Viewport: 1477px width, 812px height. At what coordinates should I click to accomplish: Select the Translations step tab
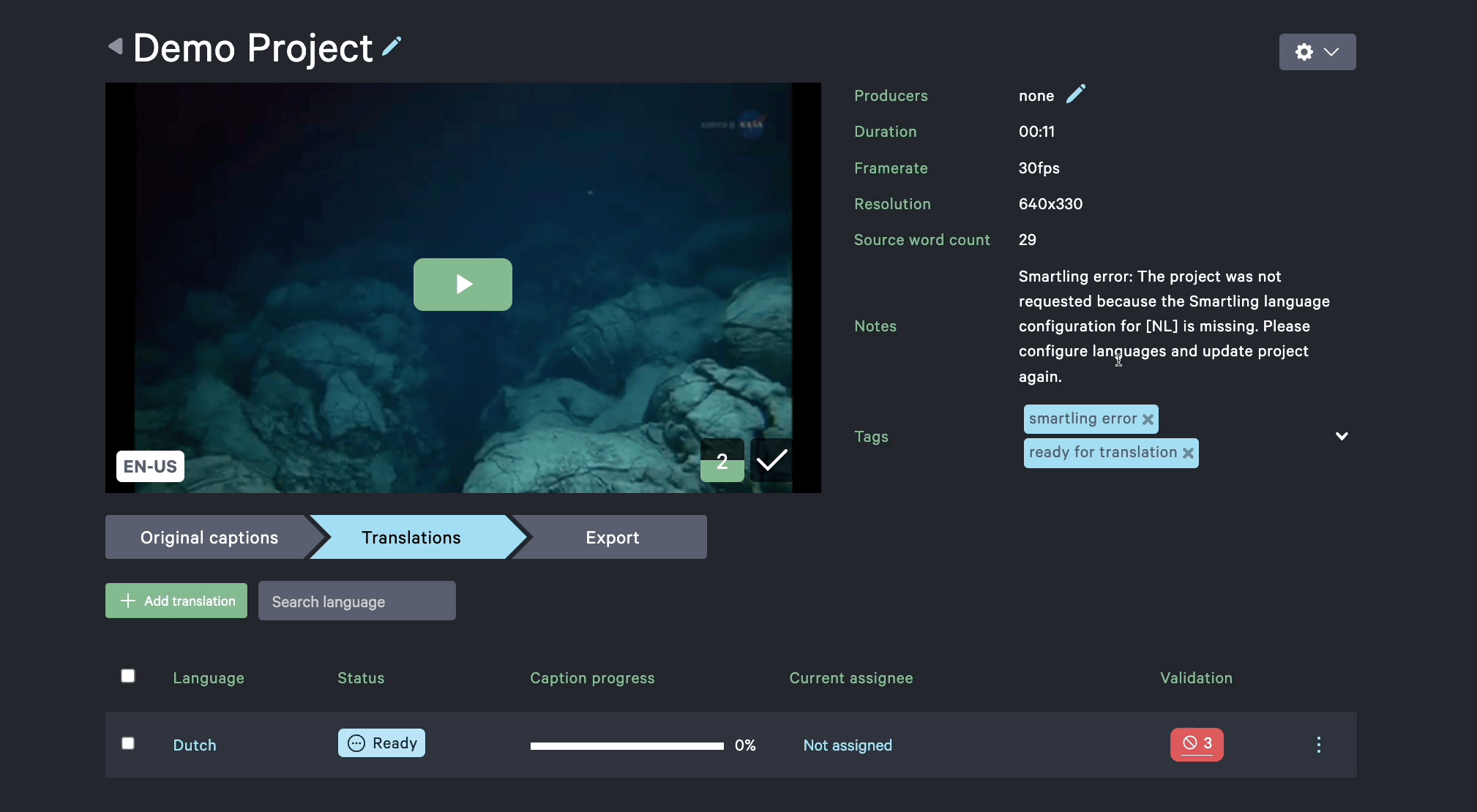tap(411, 537)
